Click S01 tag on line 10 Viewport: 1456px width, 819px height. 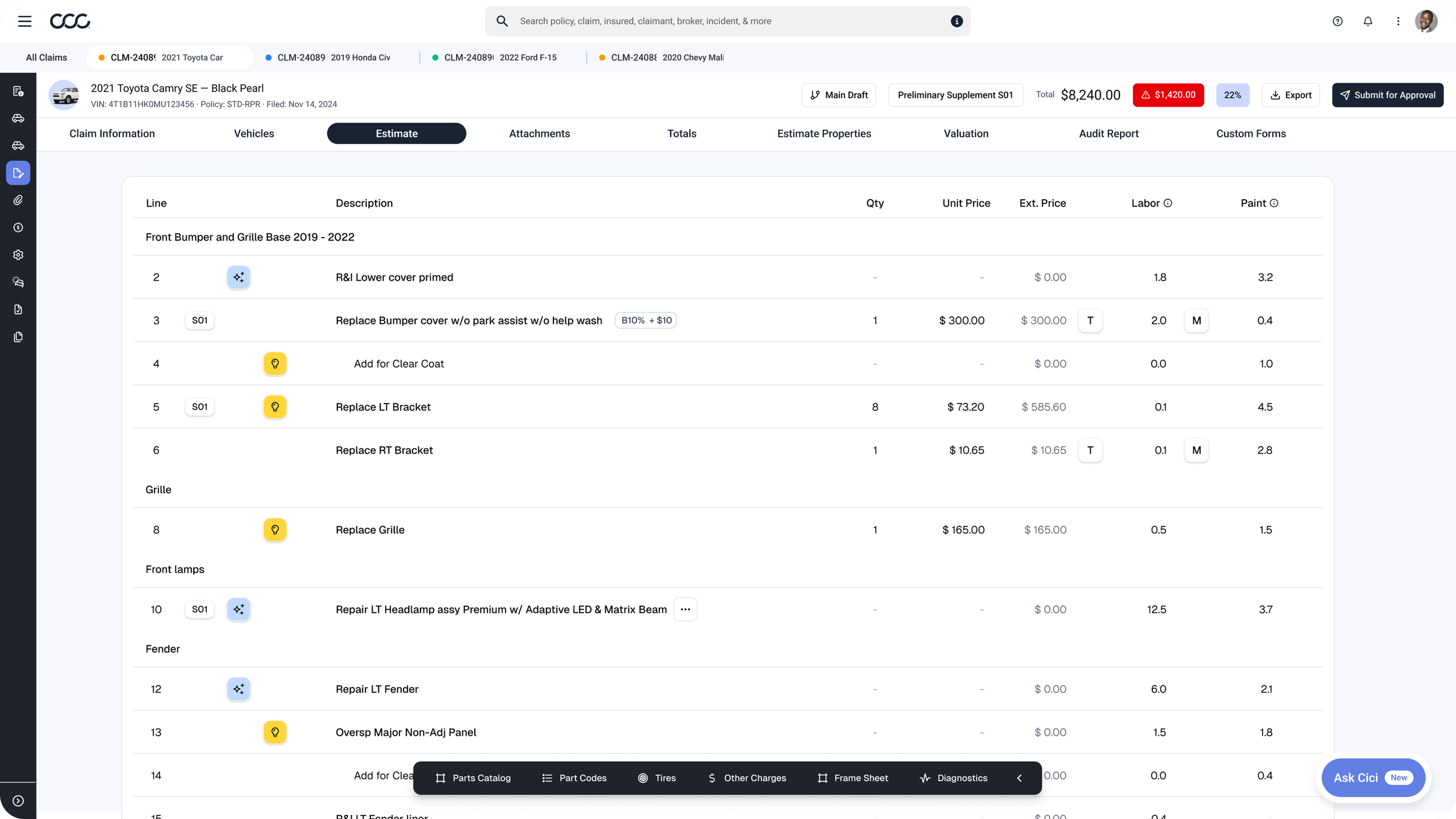200,609
